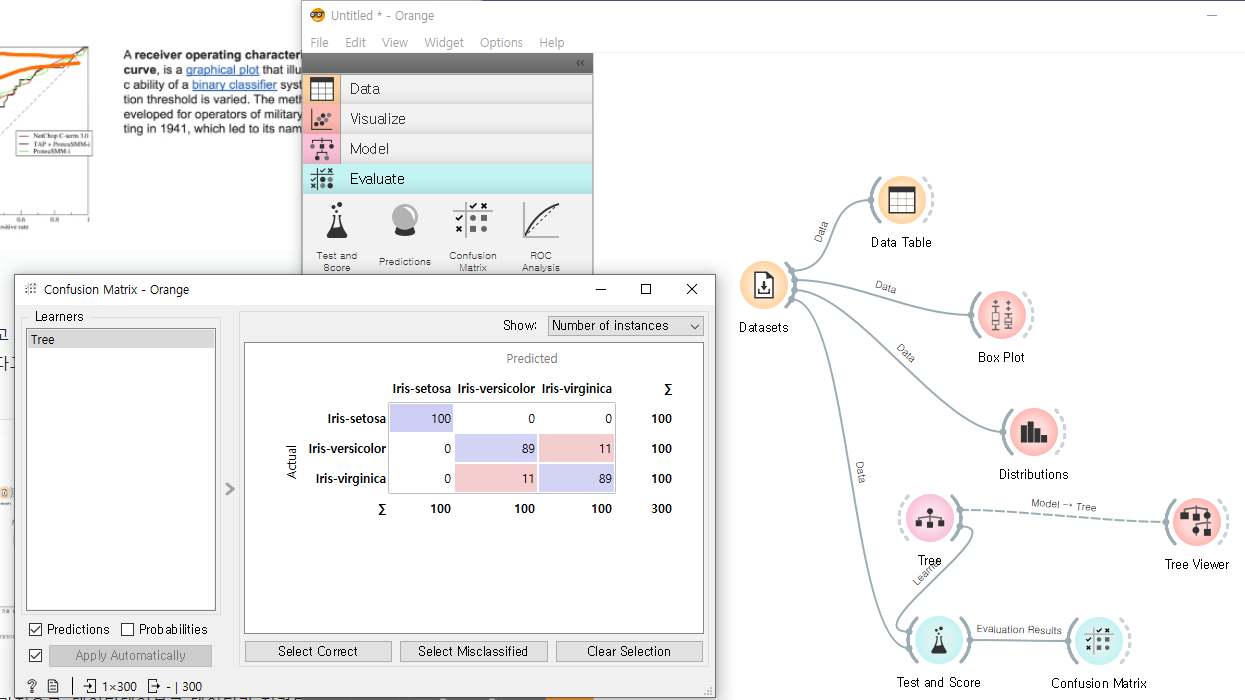The height and width of the screenshot is (700, 1245).
Task: Select the Tree learner in Learners list
Action: point(120,340)
